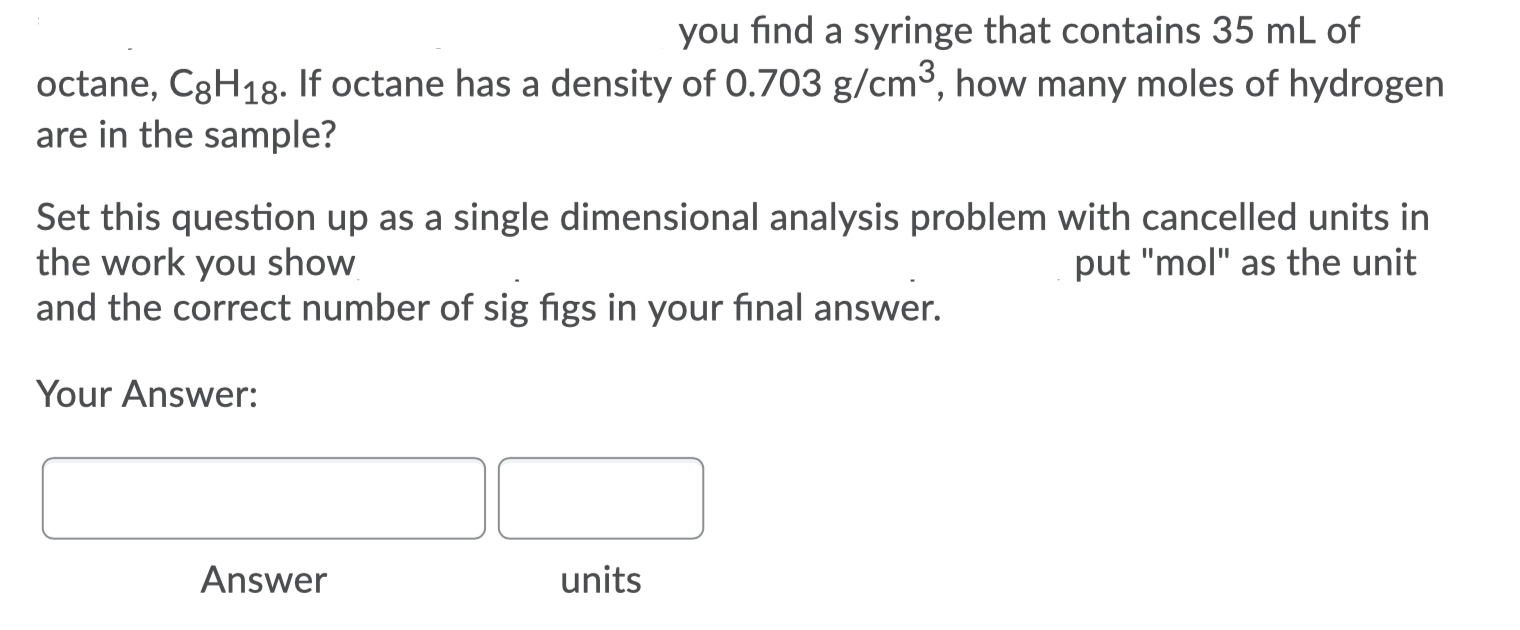
Task: Click inside the units input box
Action: (x=600, y=497)
